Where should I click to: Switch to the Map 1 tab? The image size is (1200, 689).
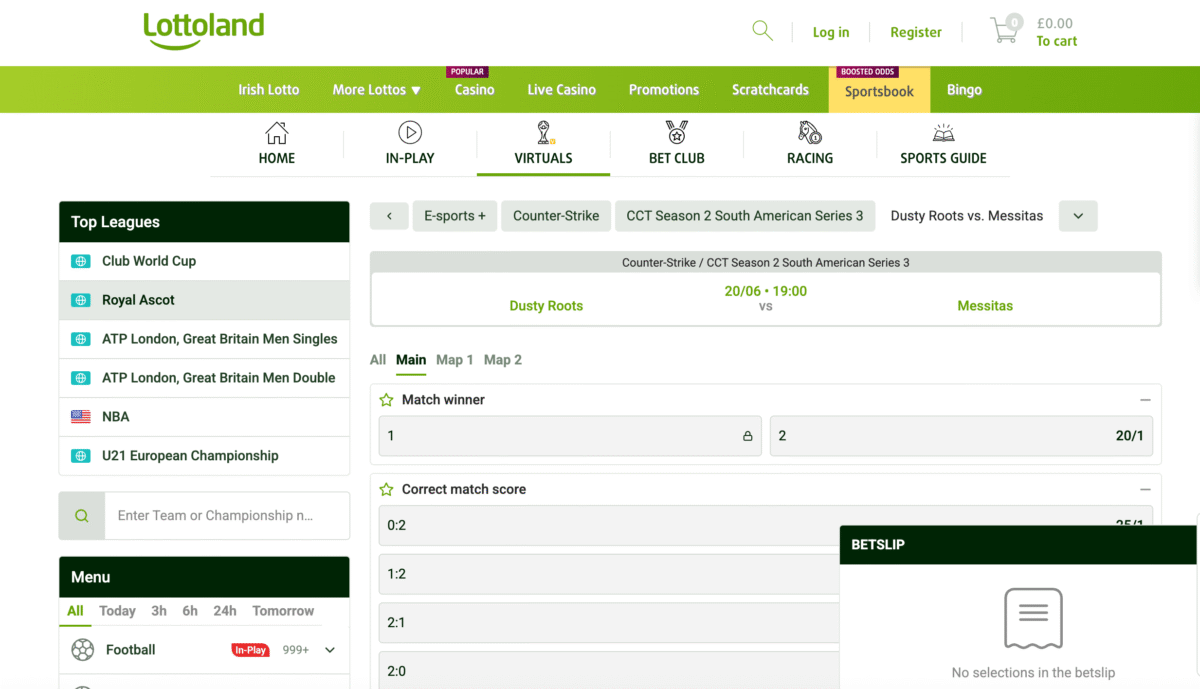click(x=455, y=360)
